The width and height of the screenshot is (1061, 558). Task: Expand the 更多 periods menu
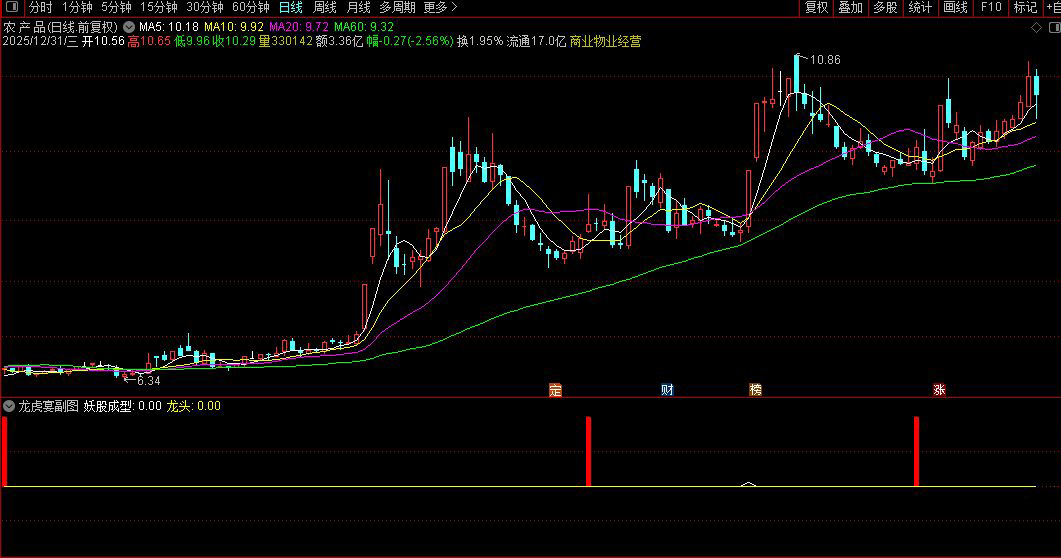tap(441, 7)
